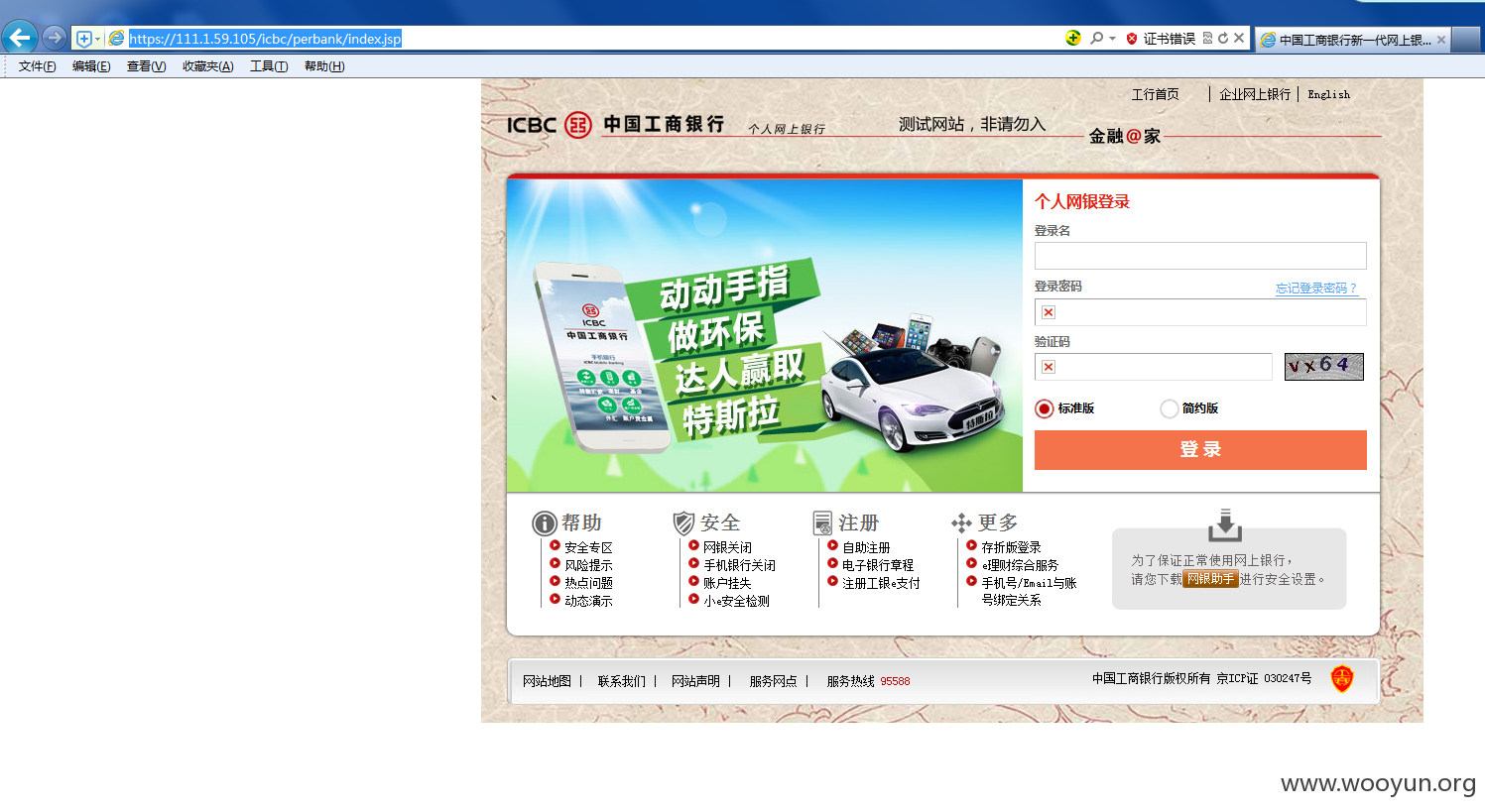Open the 安全专区 link
The width and height of the screenshot is (1485, 812).
[x=588, y=547]
